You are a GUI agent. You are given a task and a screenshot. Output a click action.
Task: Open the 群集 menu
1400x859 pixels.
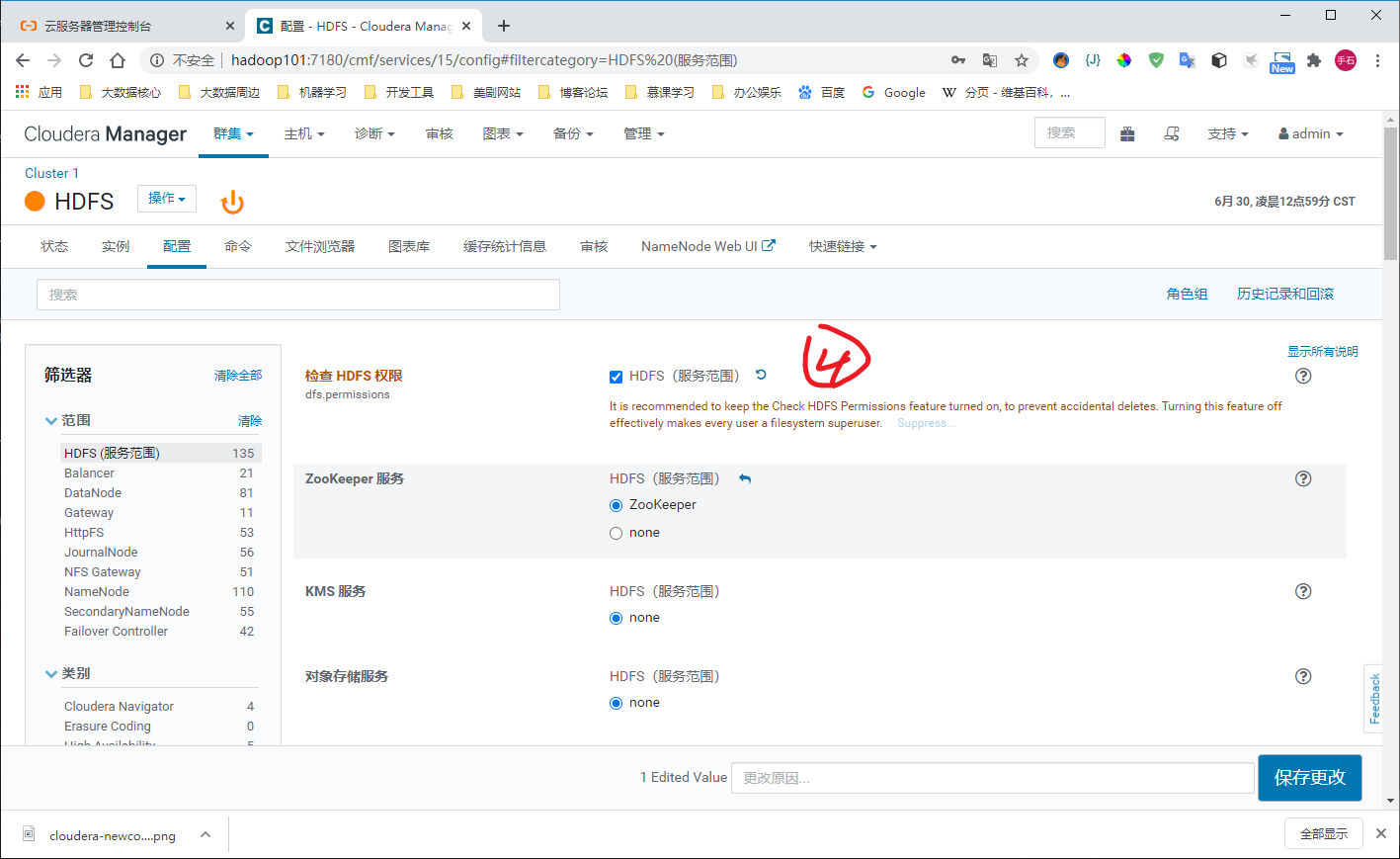point(233,133)
